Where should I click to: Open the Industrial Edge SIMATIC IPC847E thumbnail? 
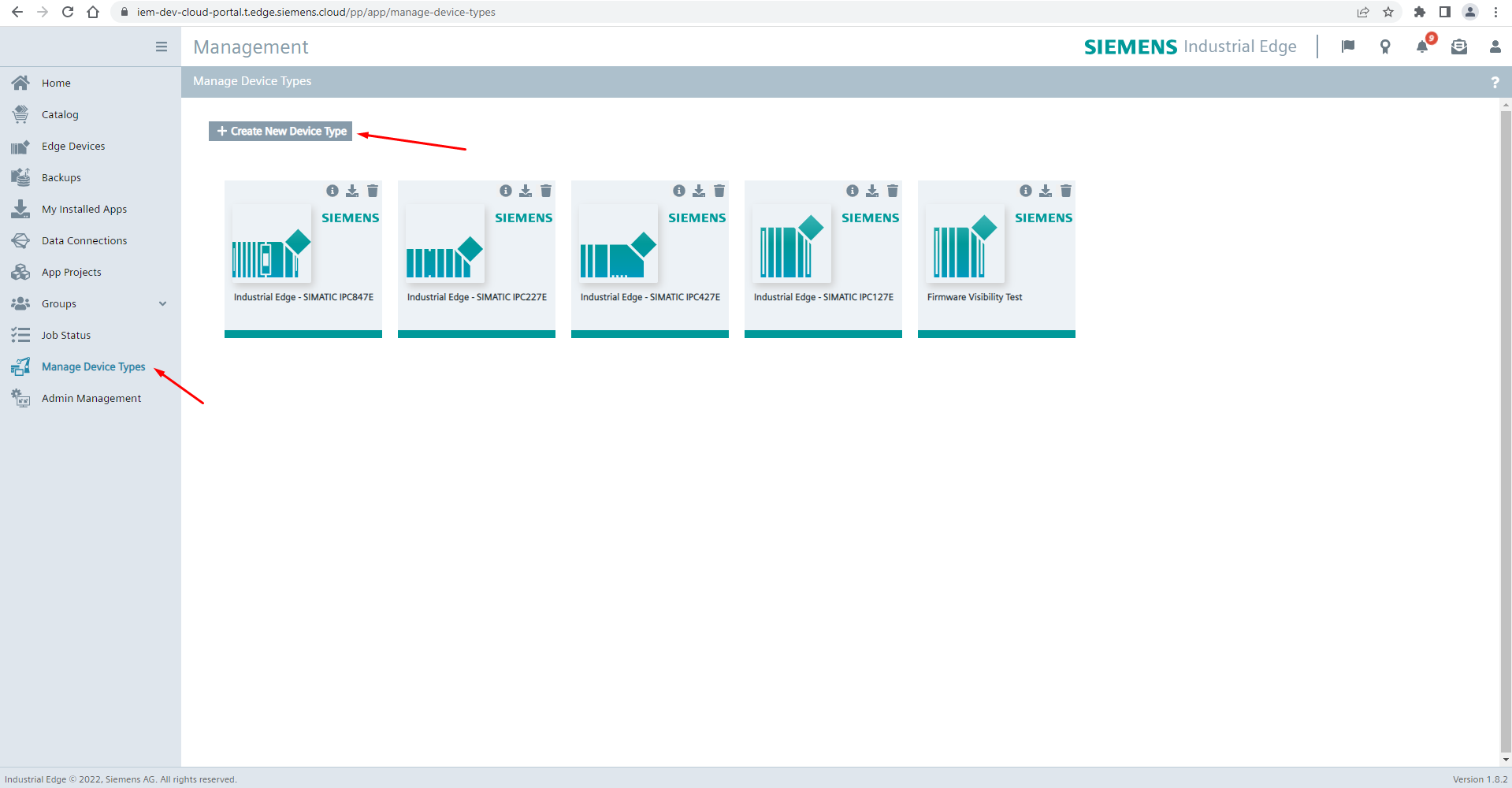(272, 244)
